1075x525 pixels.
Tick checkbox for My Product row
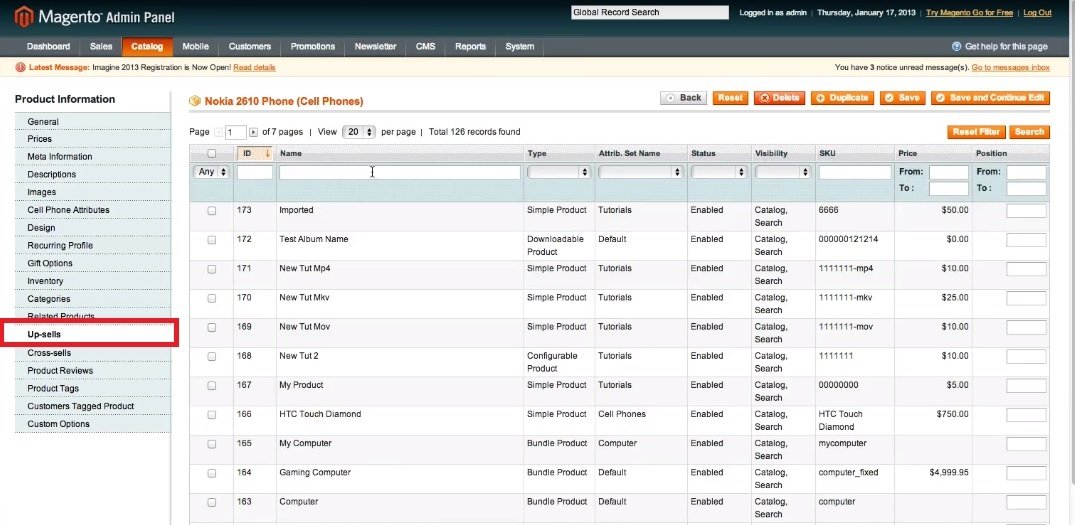[x=211, y=385]
